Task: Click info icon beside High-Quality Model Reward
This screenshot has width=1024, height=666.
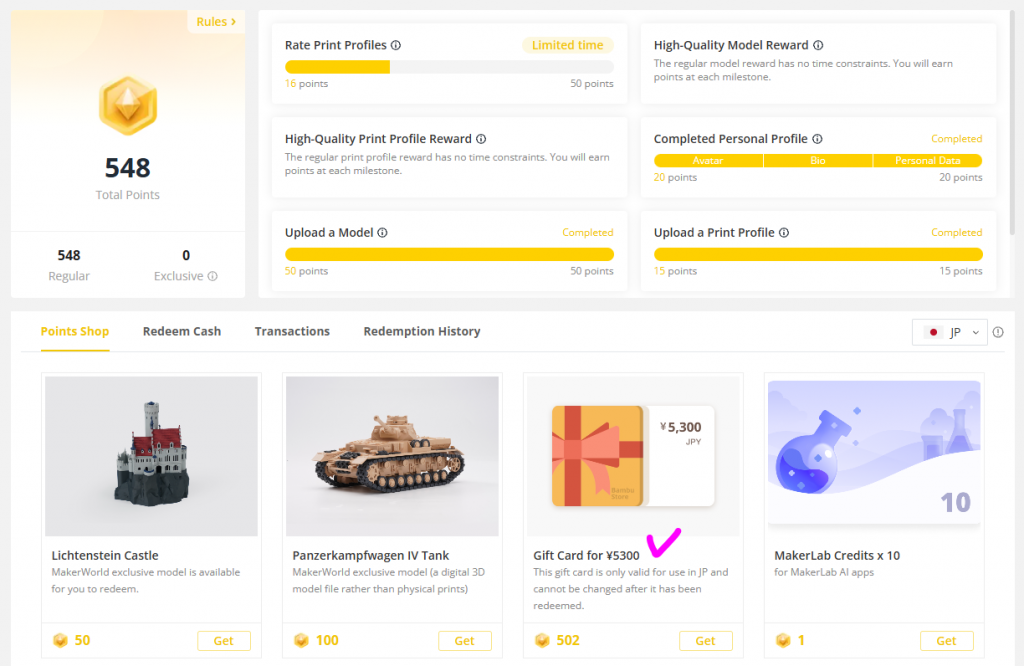Action: click(x=818, y=46)
